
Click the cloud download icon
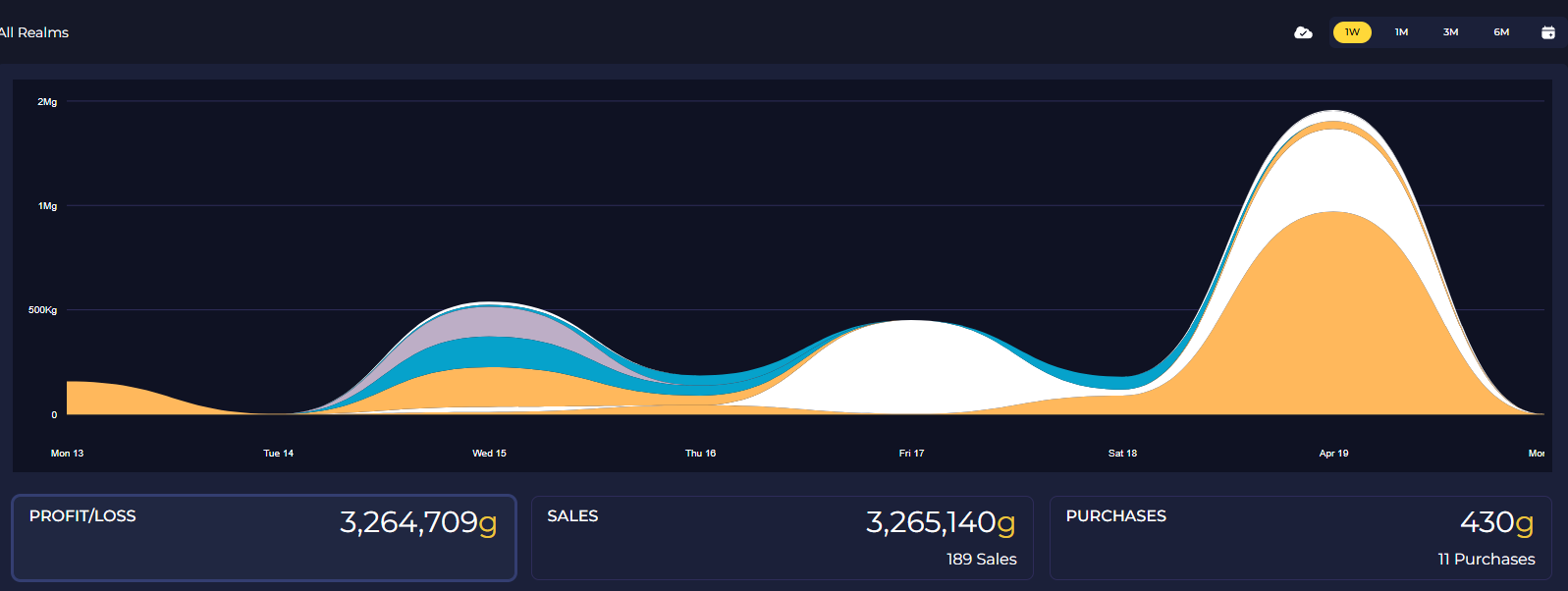coord(1303,32)
